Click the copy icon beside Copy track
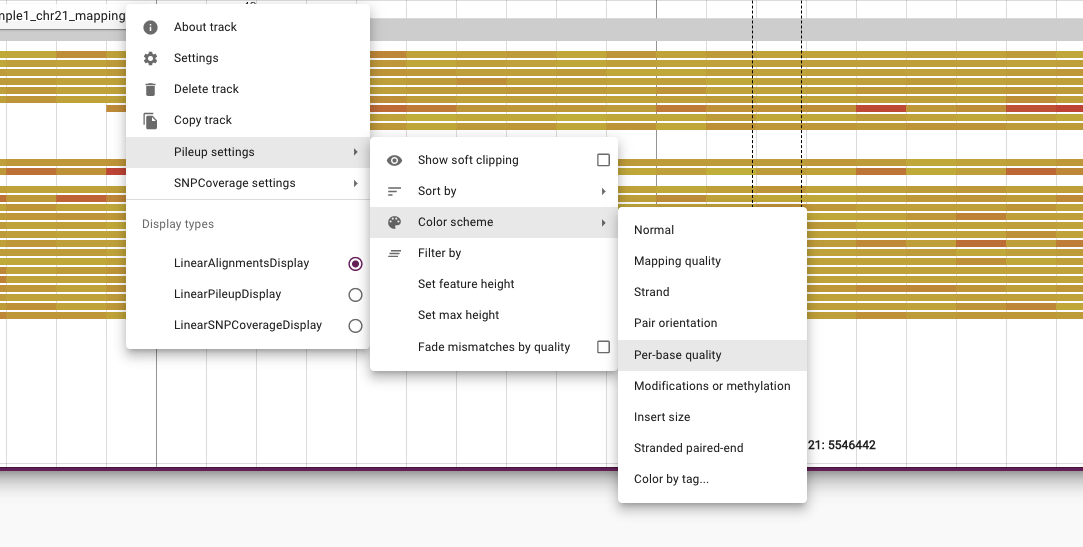Viewport: 1083px width, 547px height. click(x=151, y=120)
